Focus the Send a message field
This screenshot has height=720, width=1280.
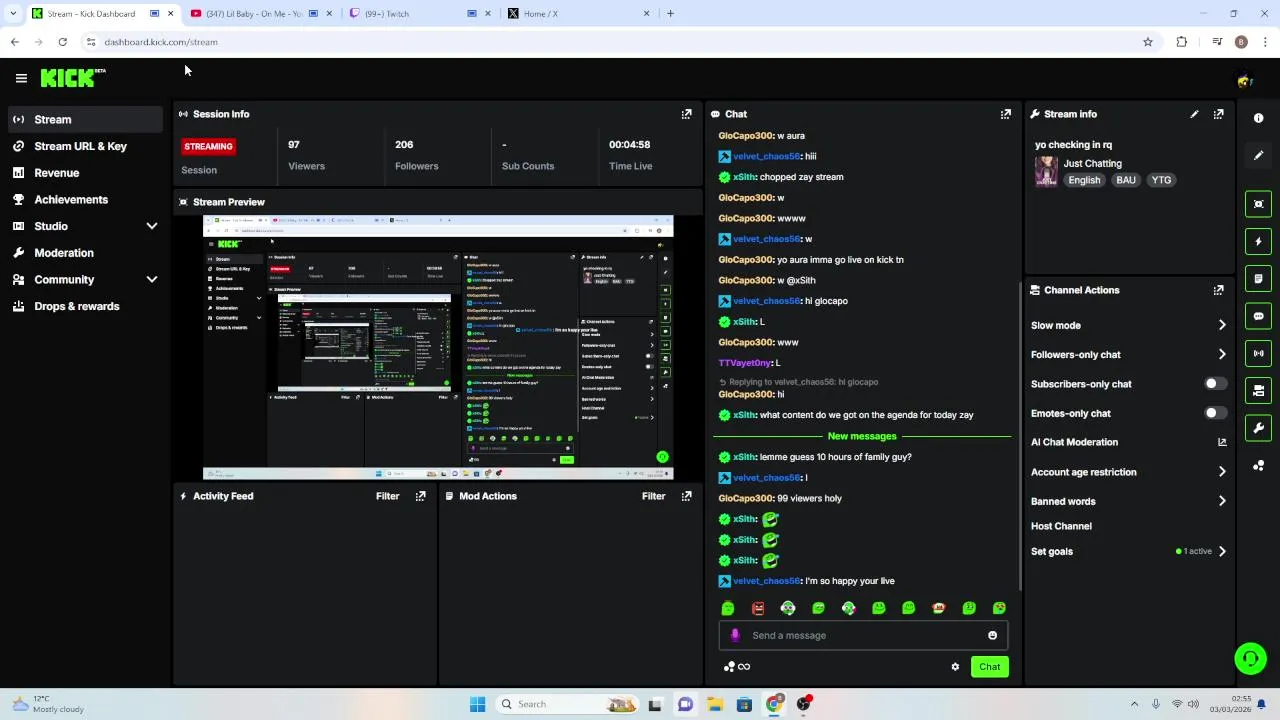coord(863,635)
